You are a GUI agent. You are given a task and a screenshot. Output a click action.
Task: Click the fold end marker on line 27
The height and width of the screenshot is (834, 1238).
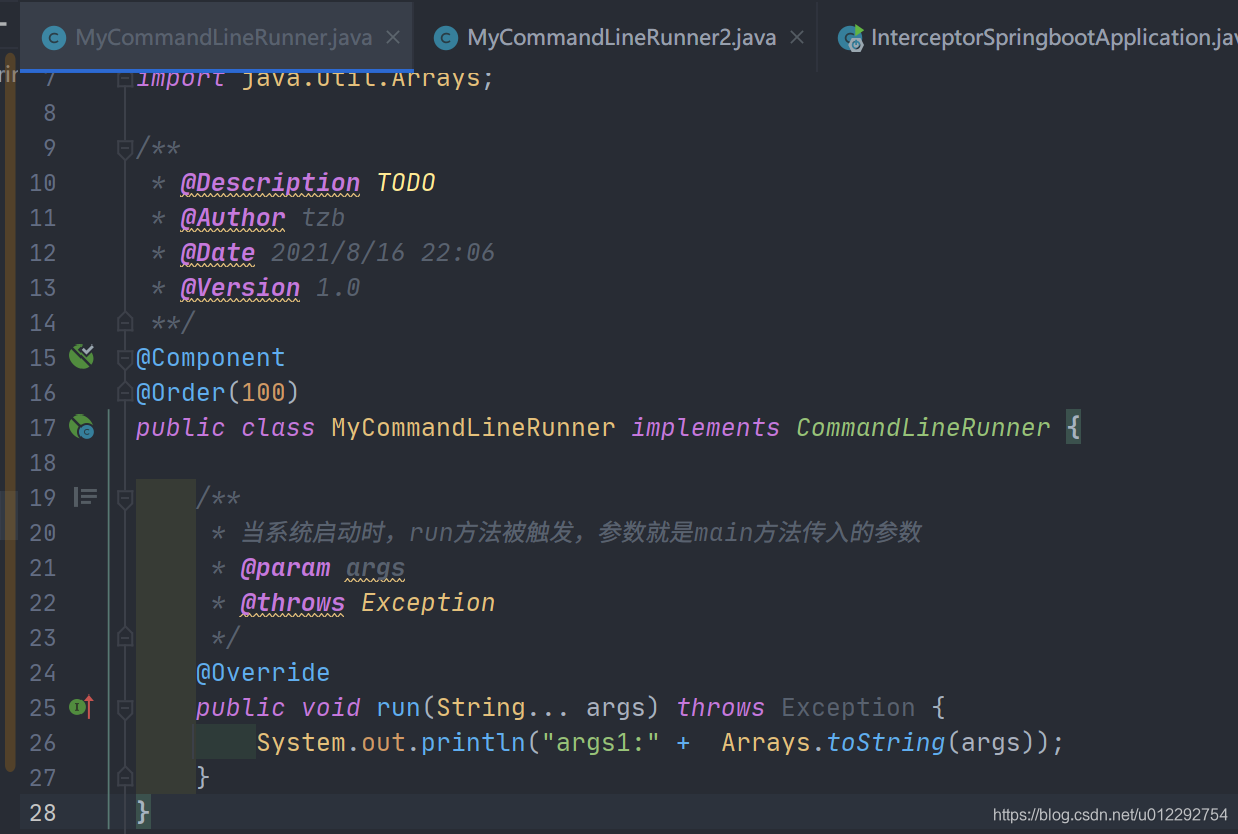point(125,777)
